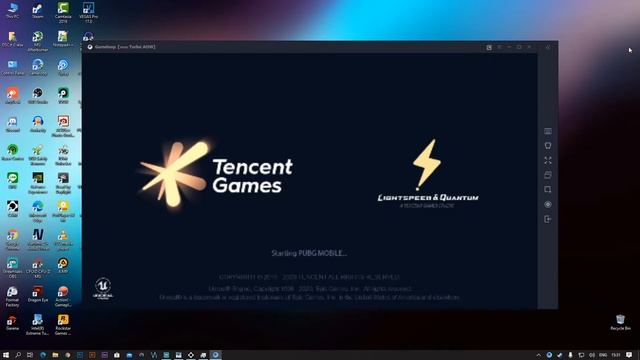Viewport: 640px width, 360px height.
Task: Select This PC desktop icon
Action: (x=12, y=11)
